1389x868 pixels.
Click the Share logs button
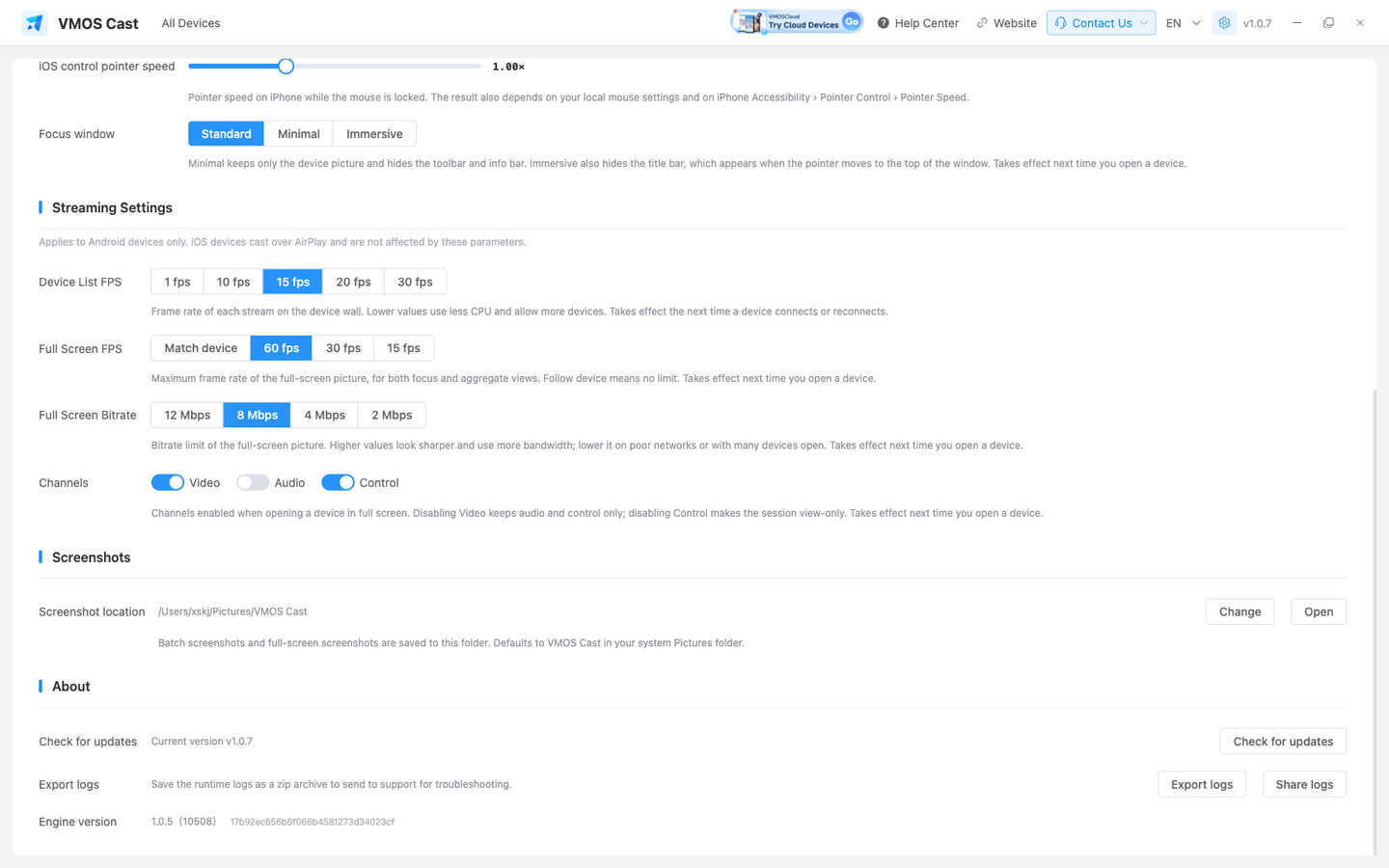coord(1304,784)
